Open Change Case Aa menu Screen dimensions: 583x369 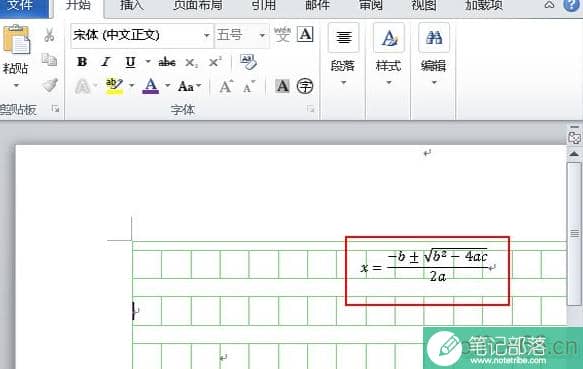click(189, 86)
